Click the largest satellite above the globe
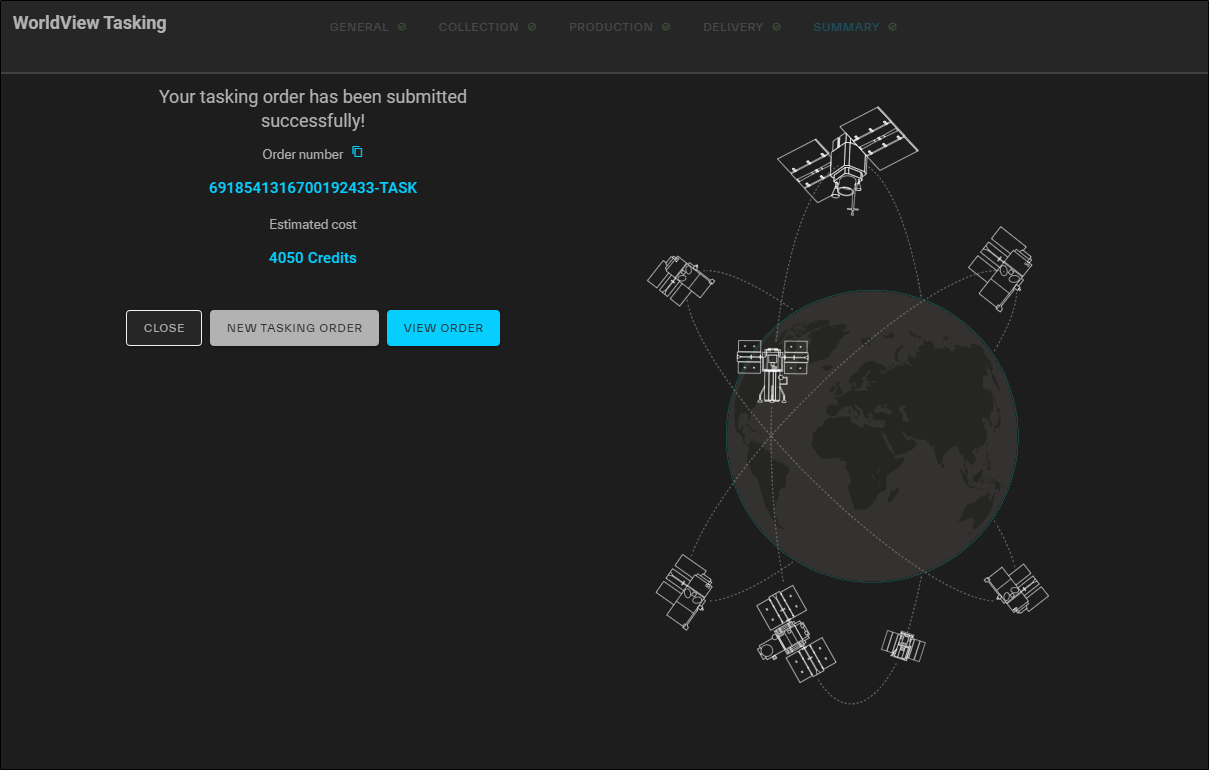The image size is (1209, 770). click(848, 156)
